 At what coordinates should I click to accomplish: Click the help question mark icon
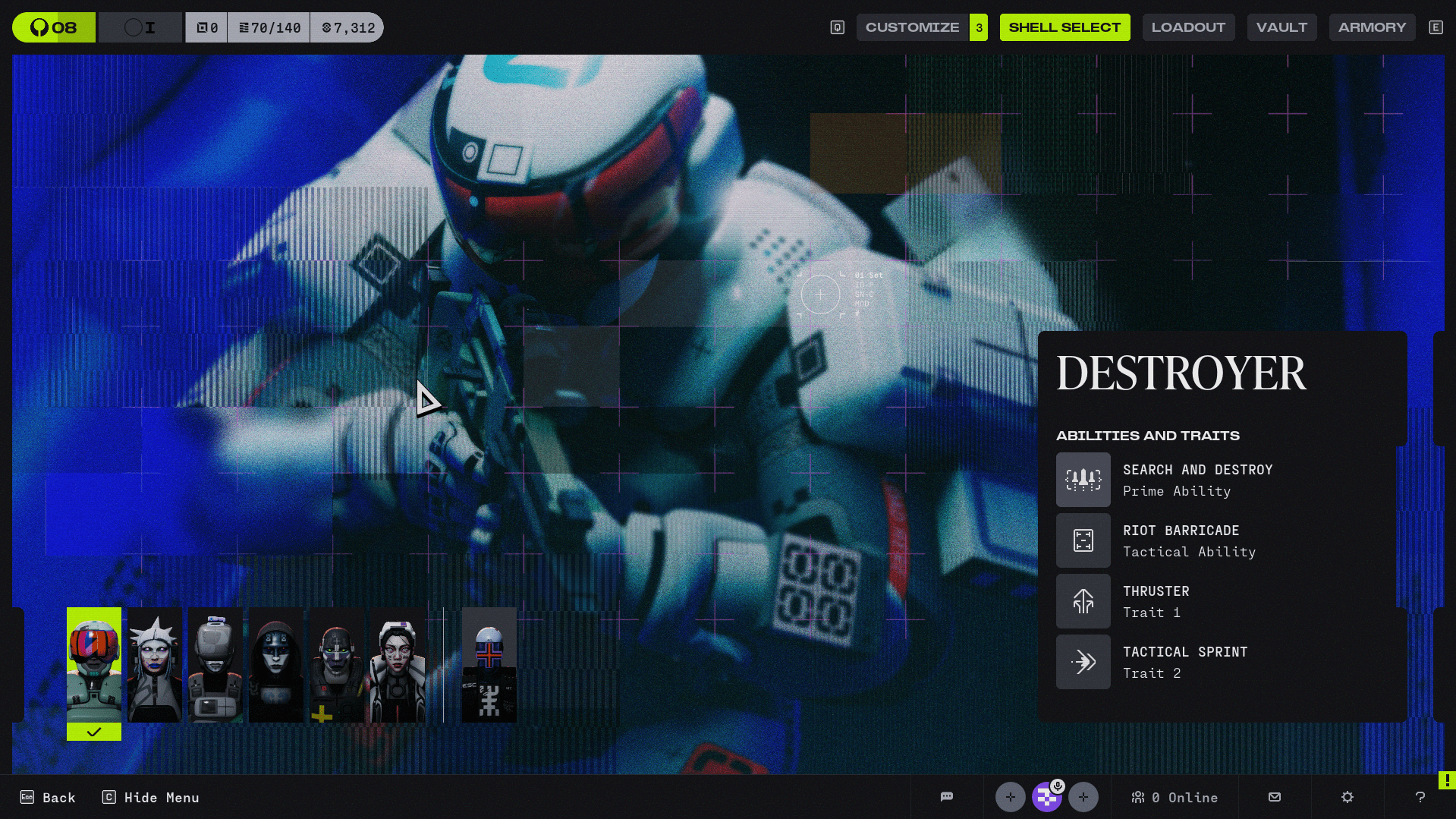click(x=1420, y=797)
